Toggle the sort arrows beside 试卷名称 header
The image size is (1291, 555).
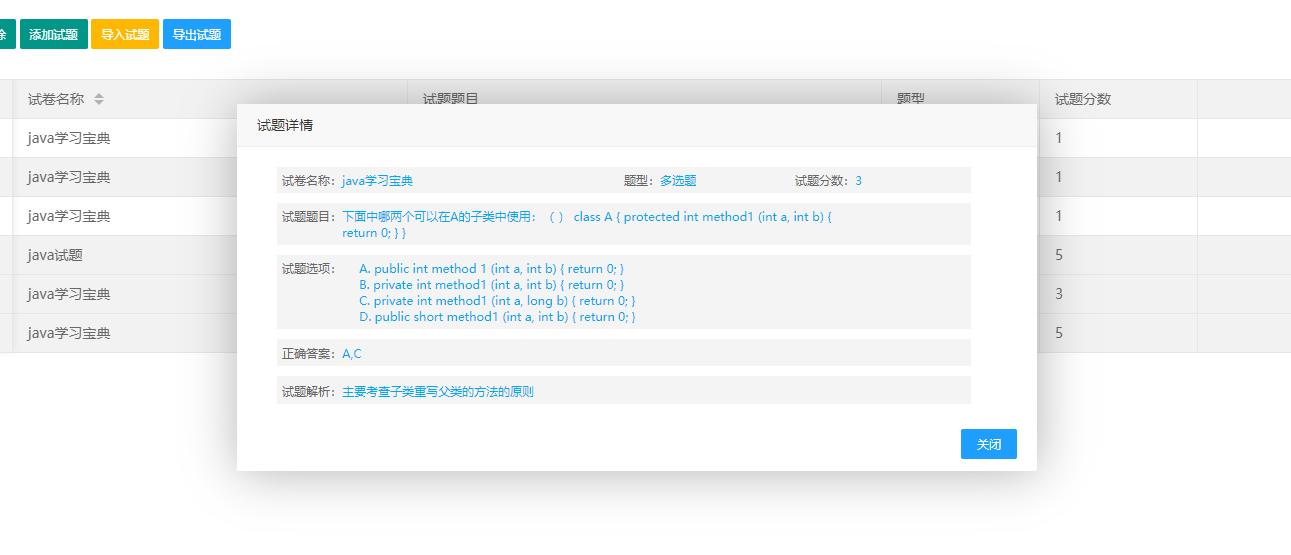tap(99, 99)
